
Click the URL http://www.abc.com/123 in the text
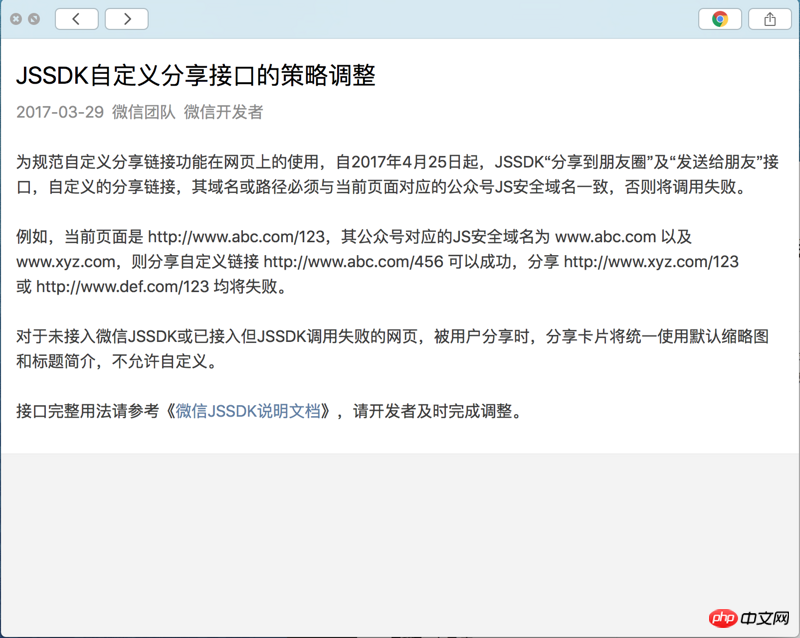236,237
